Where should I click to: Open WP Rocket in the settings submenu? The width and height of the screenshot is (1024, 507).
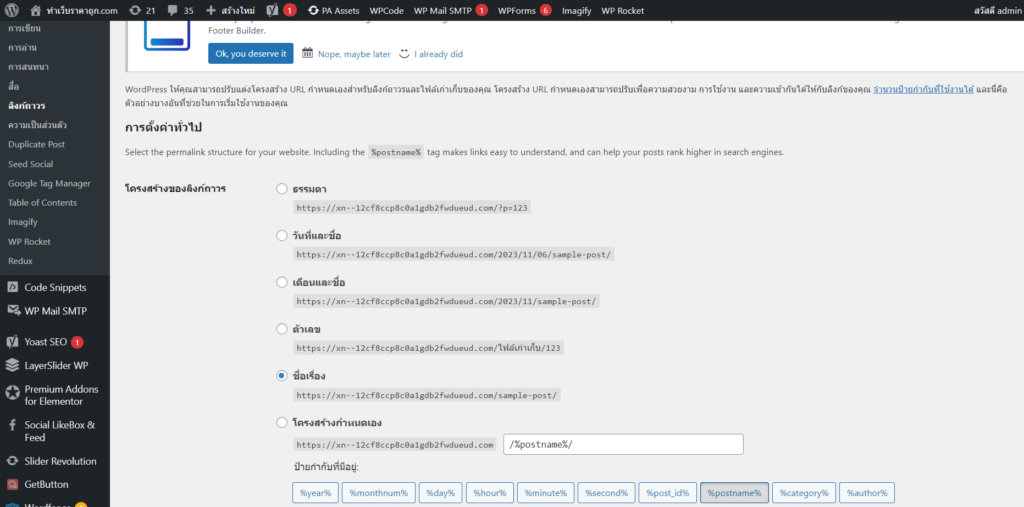pos(29,242)
